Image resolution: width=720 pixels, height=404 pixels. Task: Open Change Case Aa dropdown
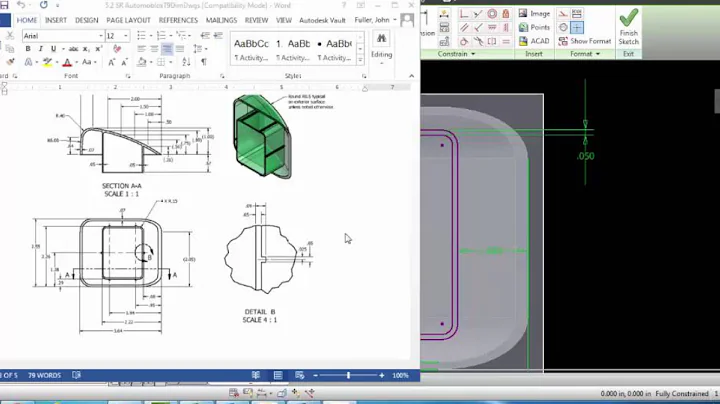point(88,62)
